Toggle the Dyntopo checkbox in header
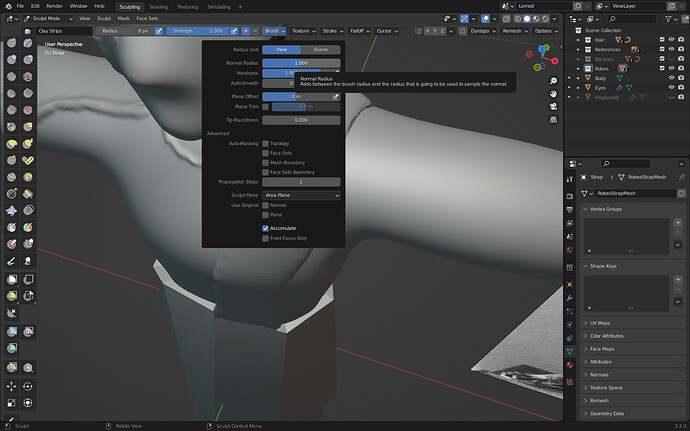The image size is (690, 431). (462, 31)
